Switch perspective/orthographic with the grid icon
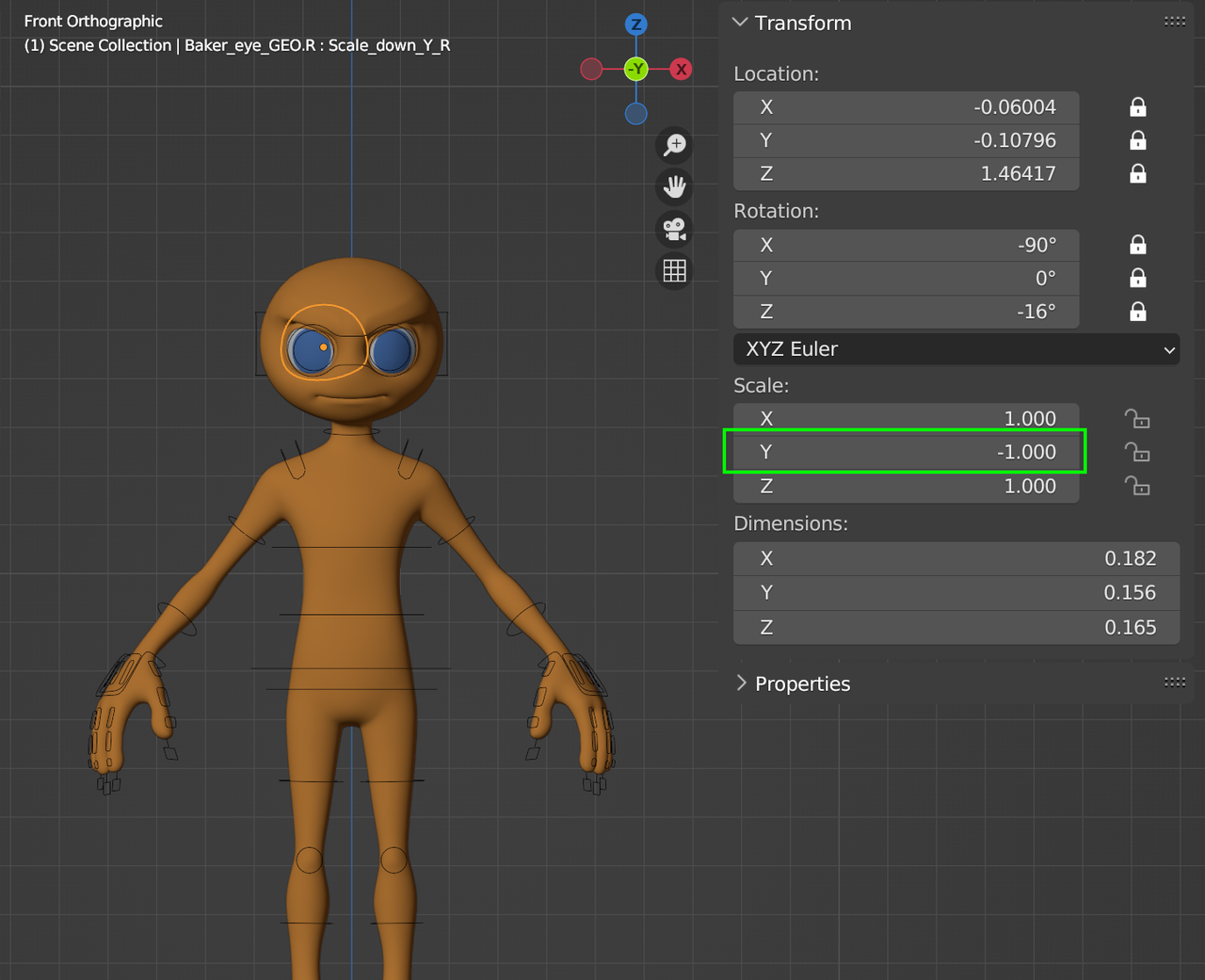The width and height of the screenshot is (1205, 980). [x=674, y=271]
